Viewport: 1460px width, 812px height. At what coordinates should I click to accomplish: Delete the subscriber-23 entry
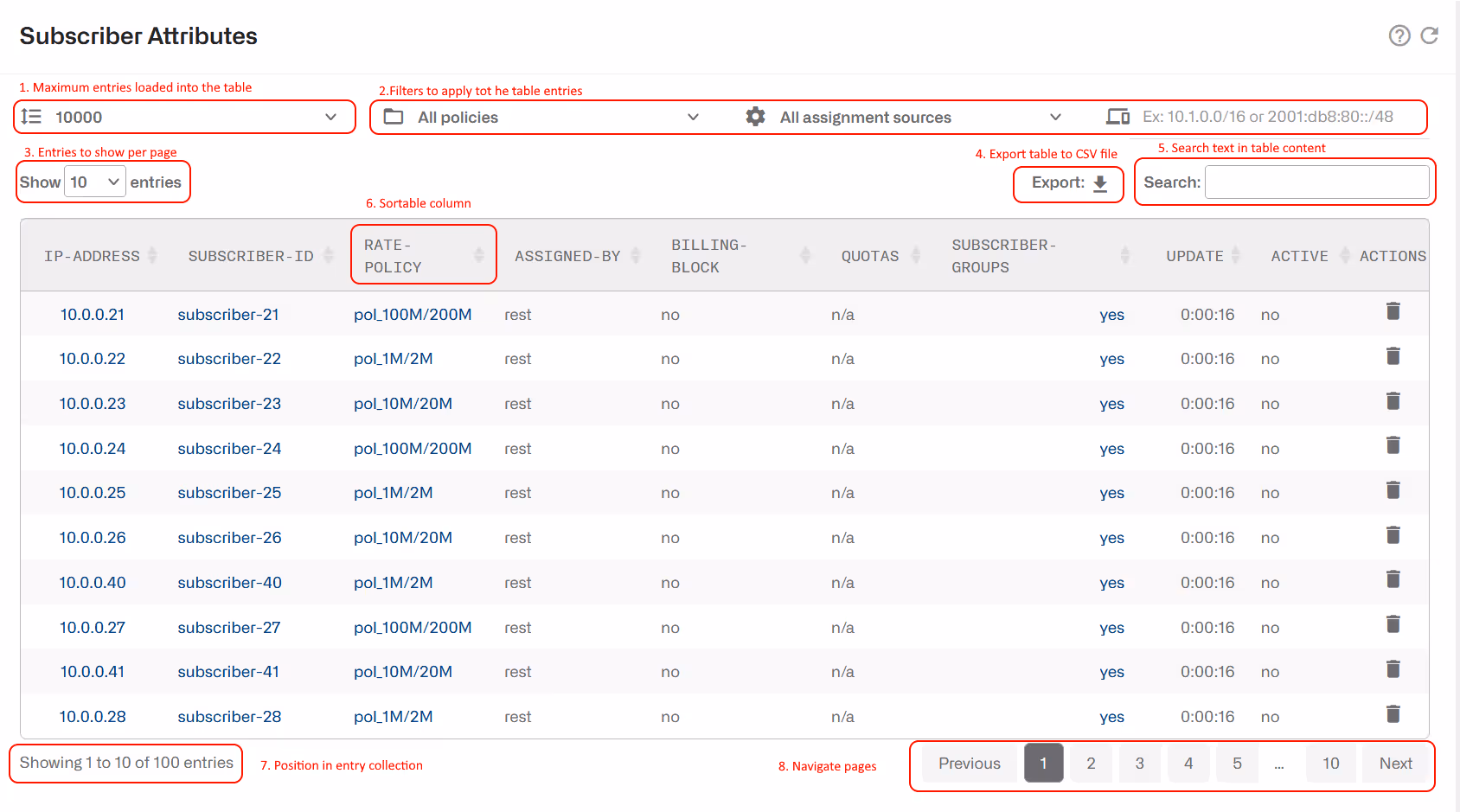click(x=1393, y=401)
